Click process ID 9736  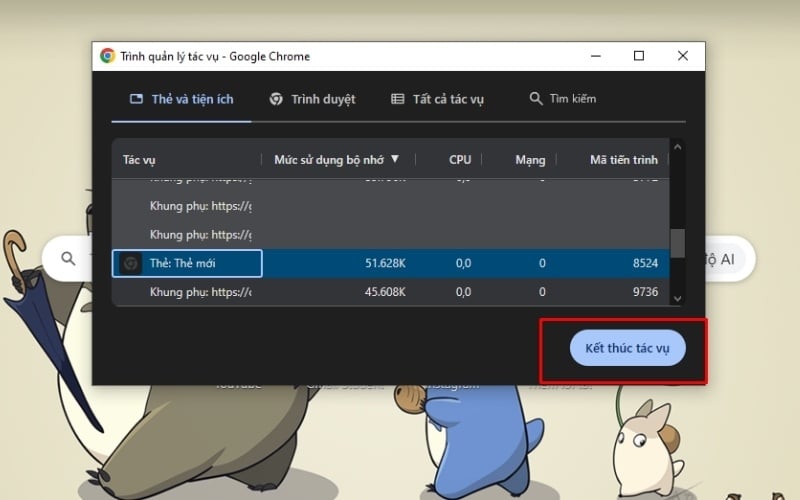(645, 292)
